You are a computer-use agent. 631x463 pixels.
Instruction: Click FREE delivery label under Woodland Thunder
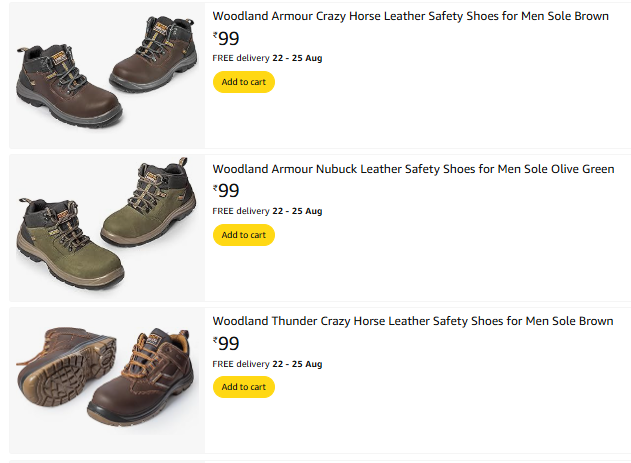tap(241, 364)
